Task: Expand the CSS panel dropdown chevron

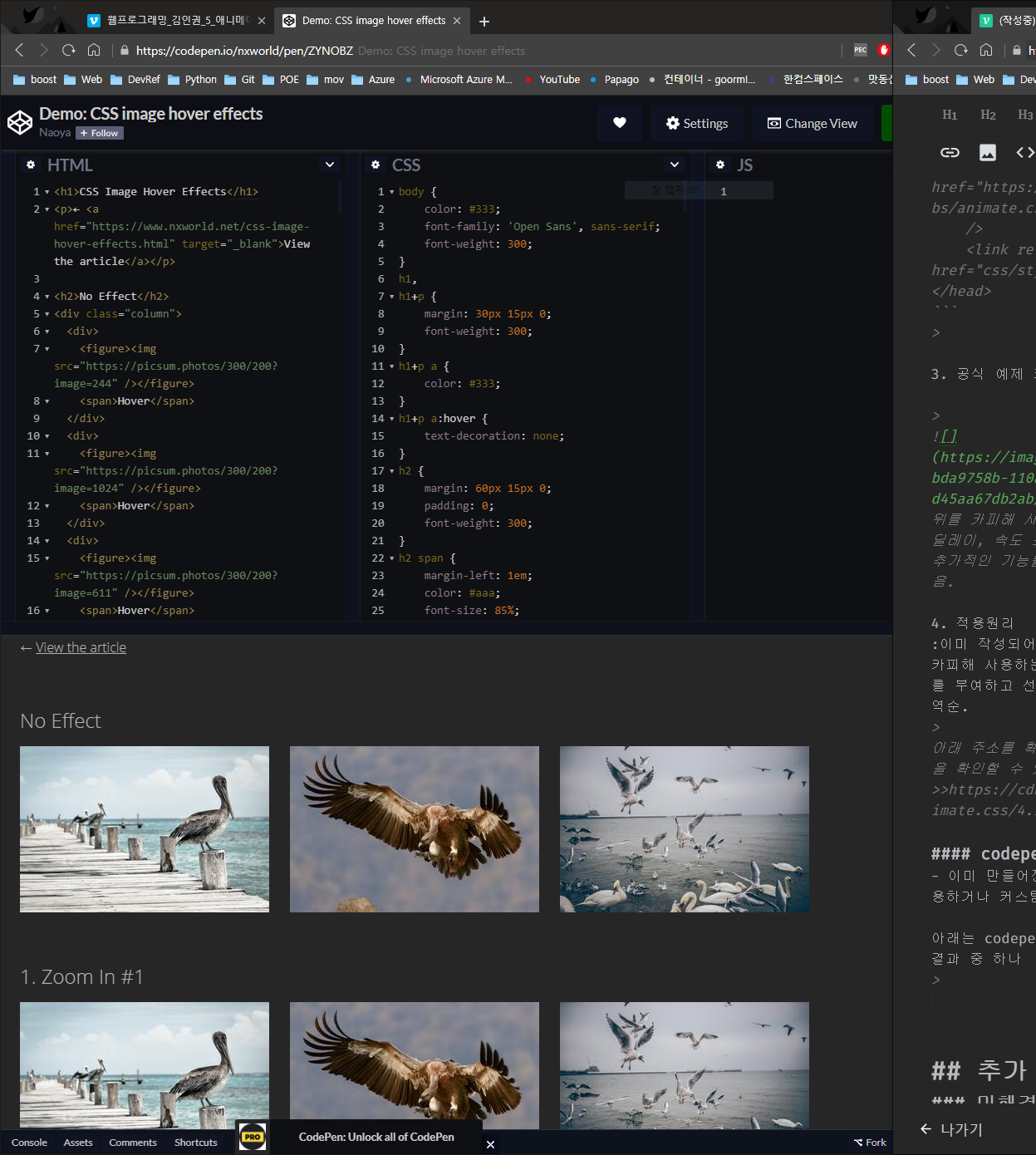Action: (675, 165)
